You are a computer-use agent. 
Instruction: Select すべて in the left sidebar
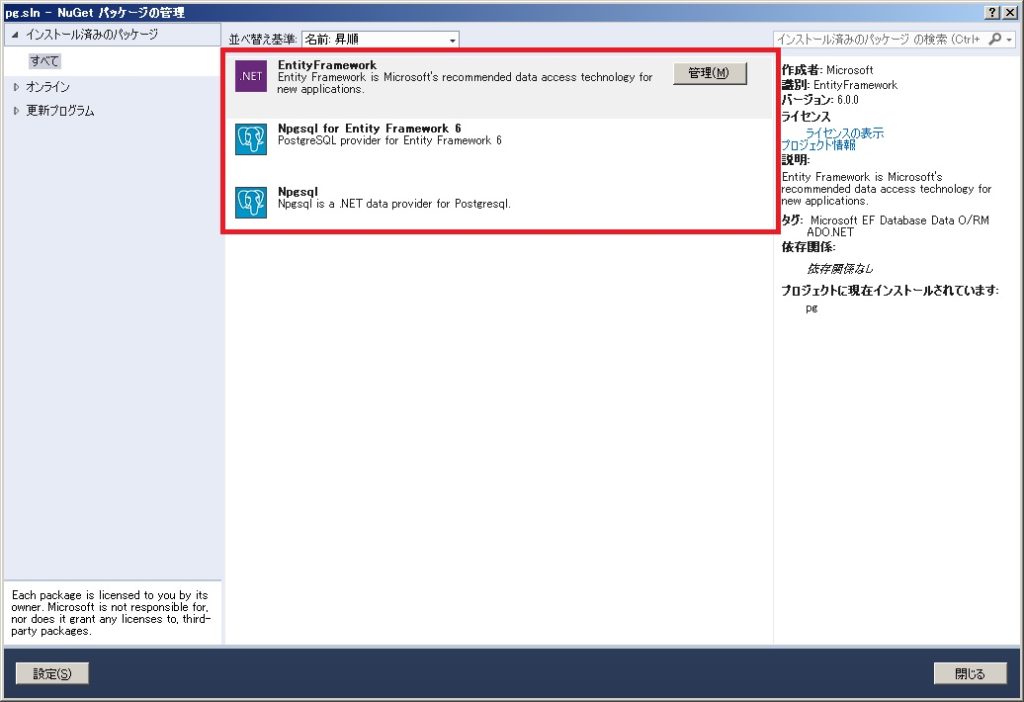coord(44,60)
